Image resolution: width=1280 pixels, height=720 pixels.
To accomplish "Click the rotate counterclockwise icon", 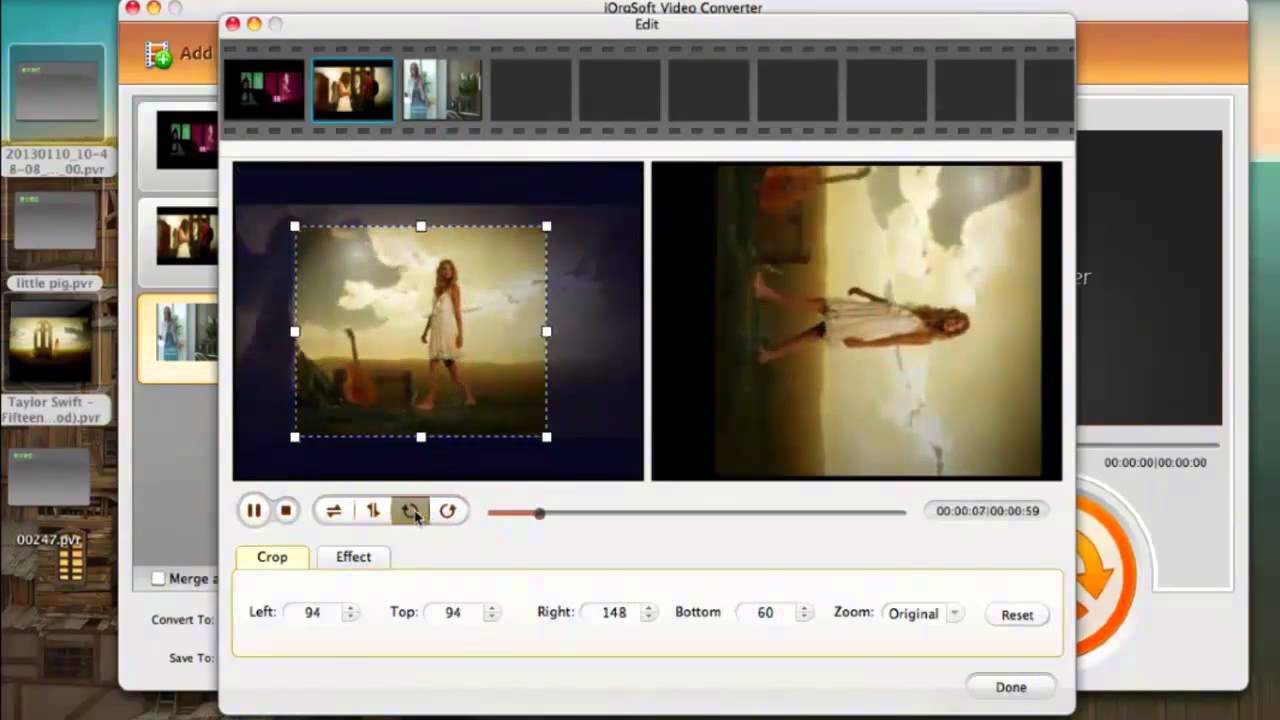I will coord(410,511).
